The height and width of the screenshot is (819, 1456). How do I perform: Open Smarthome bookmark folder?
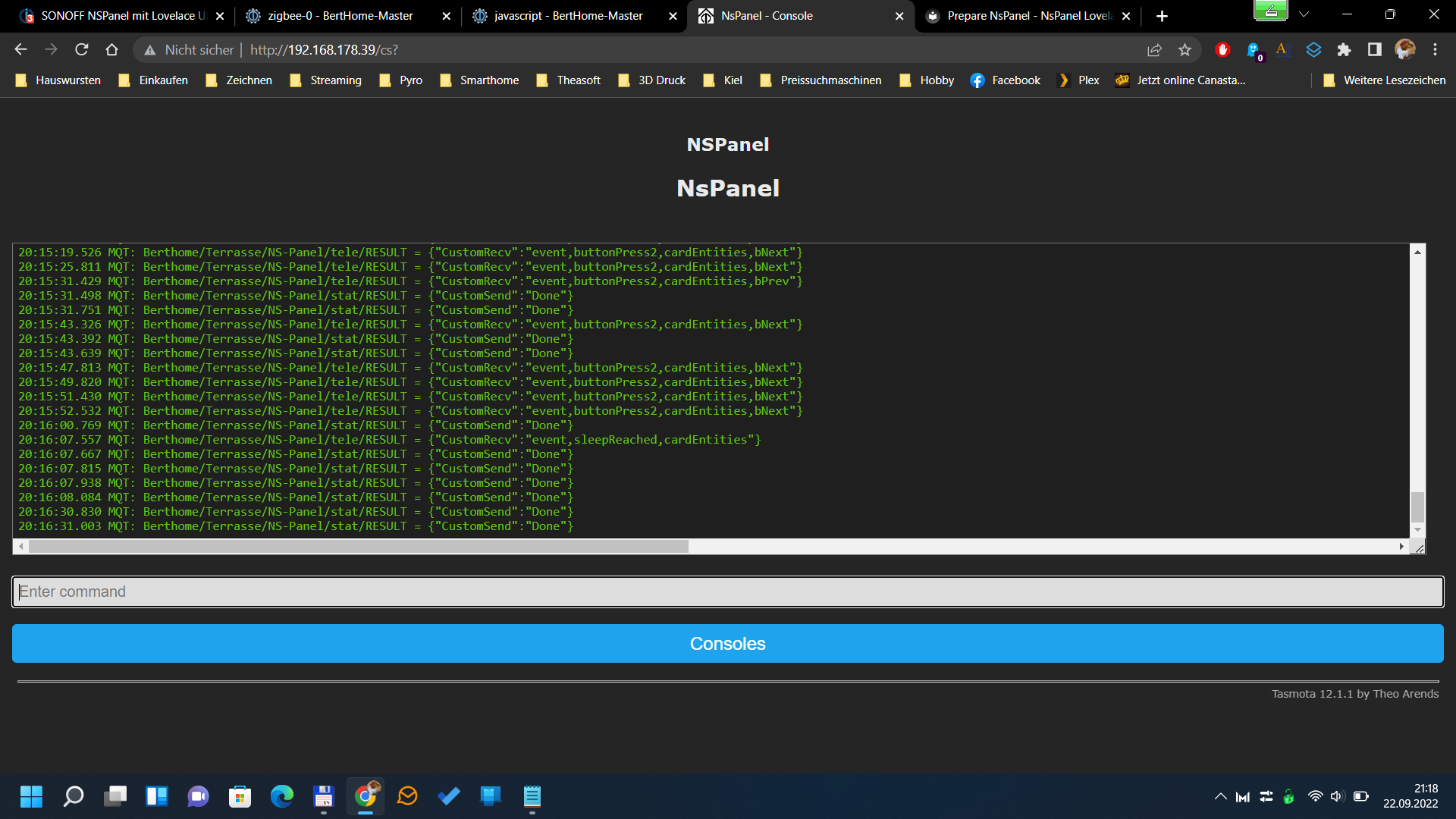(x=479, y=80)
